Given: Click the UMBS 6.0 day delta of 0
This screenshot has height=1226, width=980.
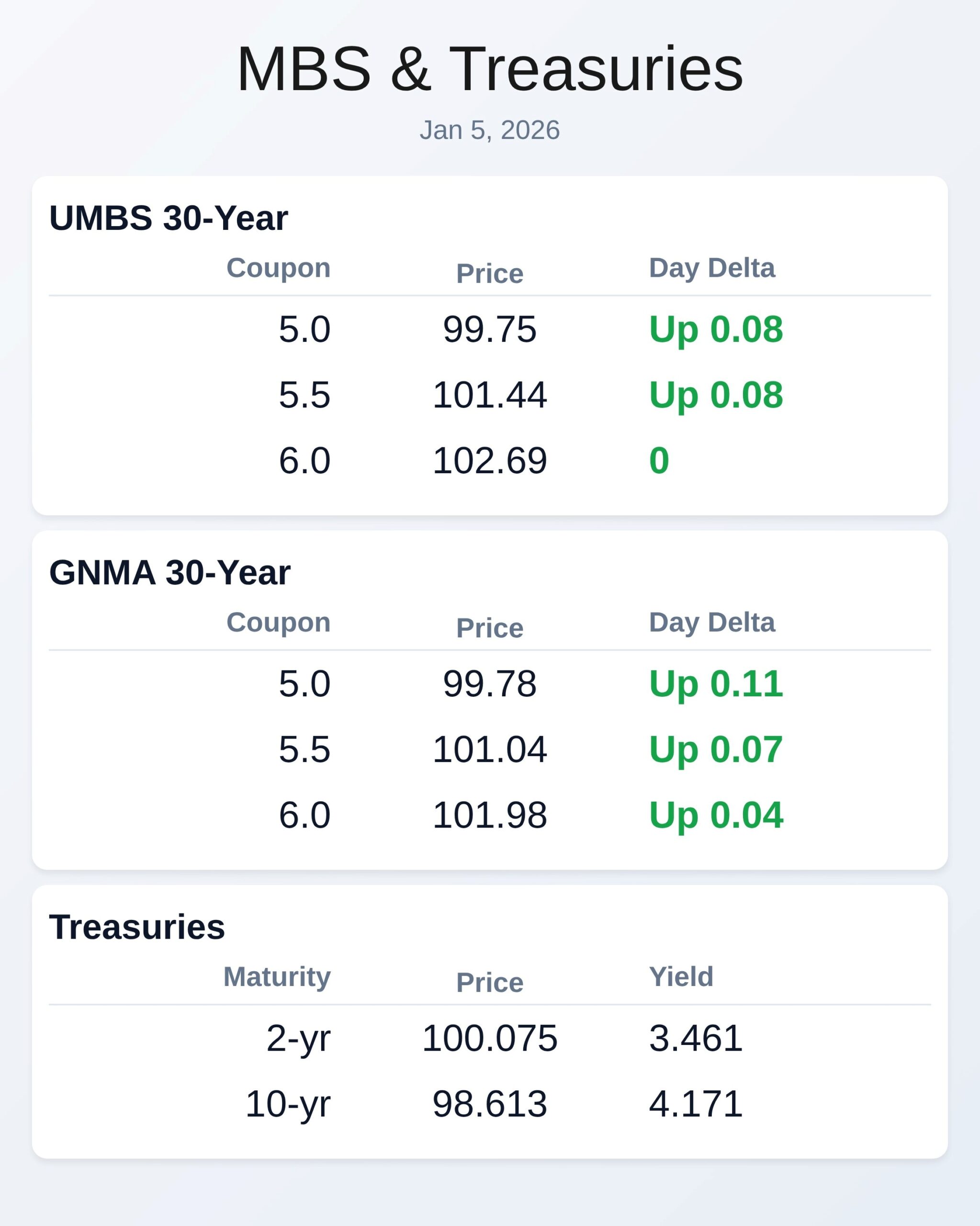Looking at the screenshot, I should [659, 460].
